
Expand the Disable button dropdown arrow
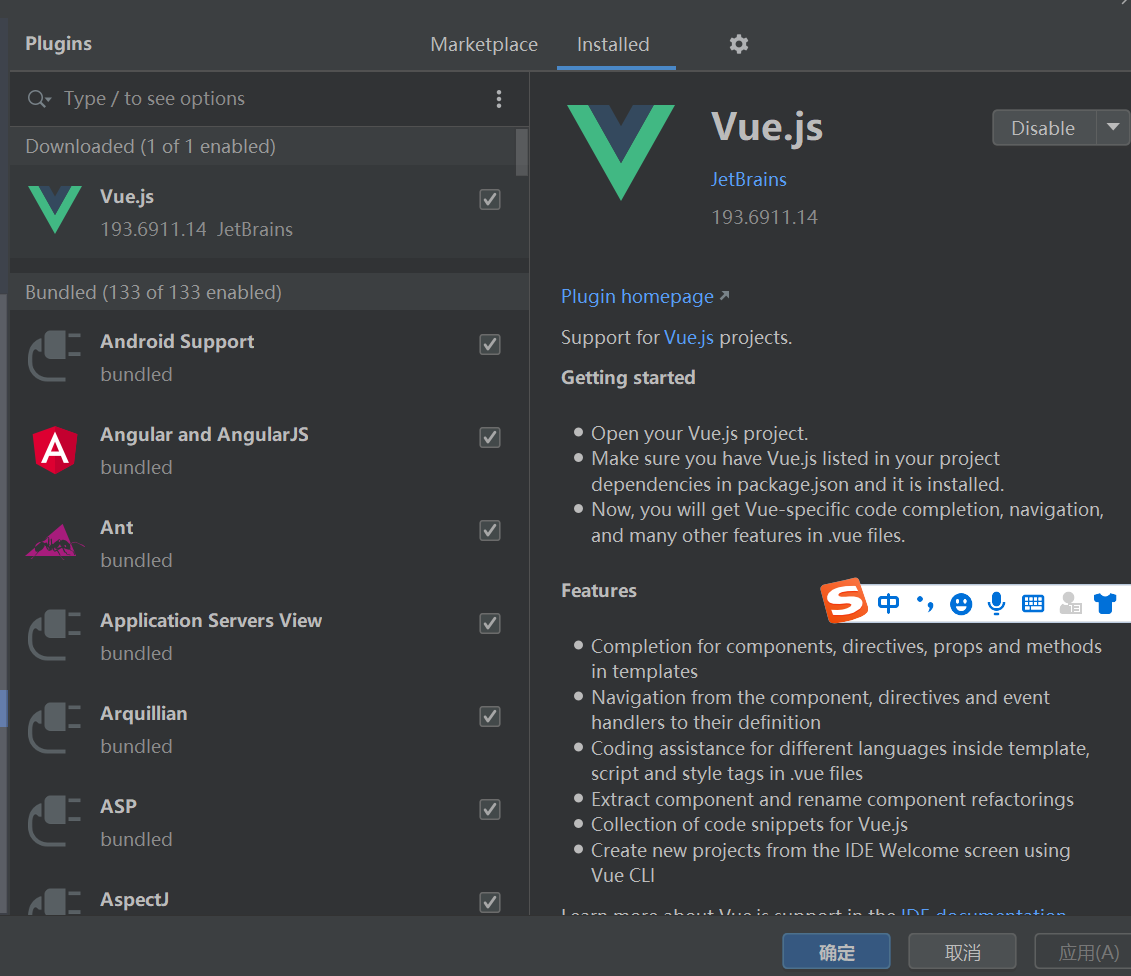[1113, 128]
